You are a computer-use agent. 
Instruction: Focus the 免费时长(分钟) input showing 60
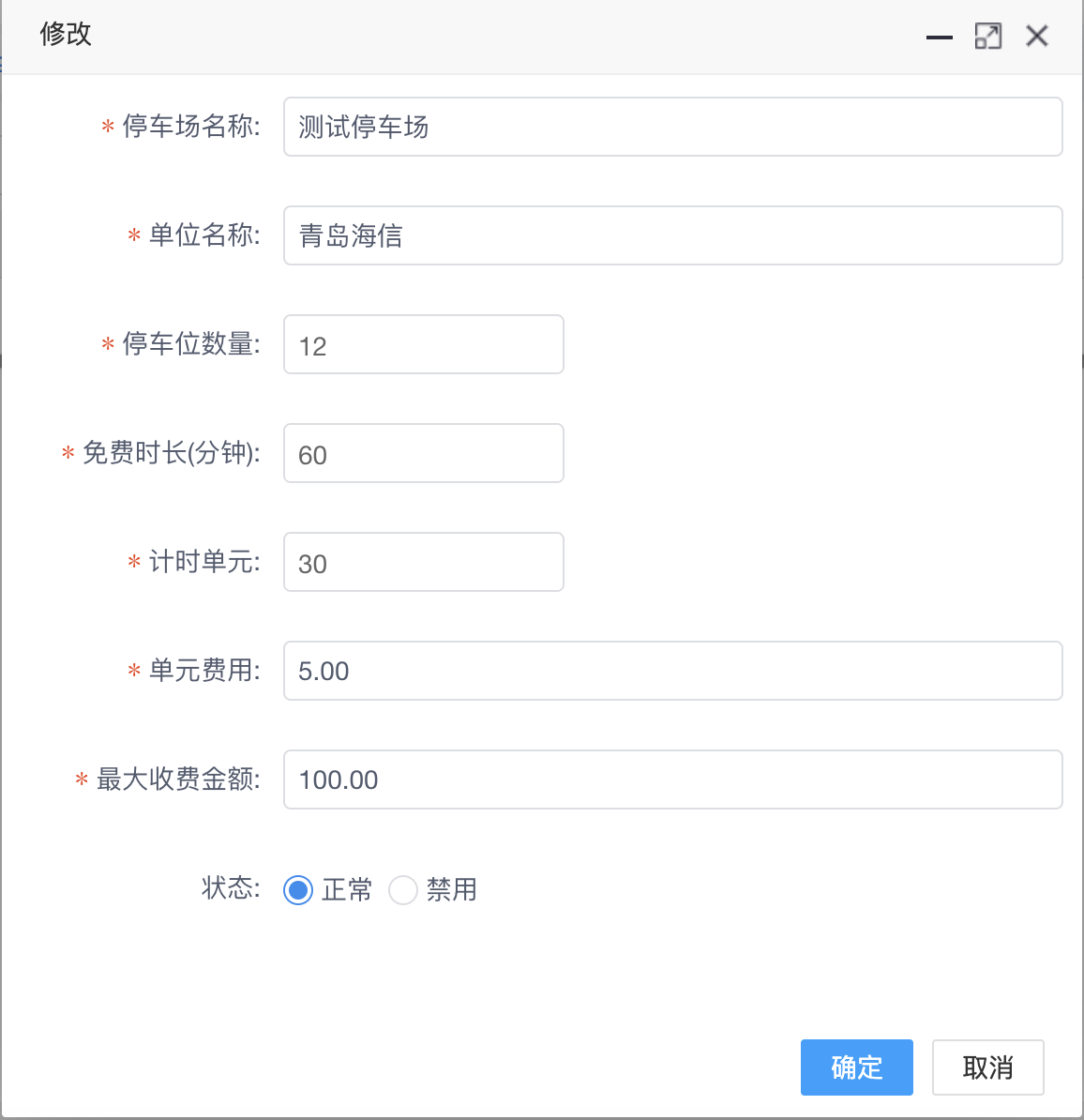[x=424, y=453]
